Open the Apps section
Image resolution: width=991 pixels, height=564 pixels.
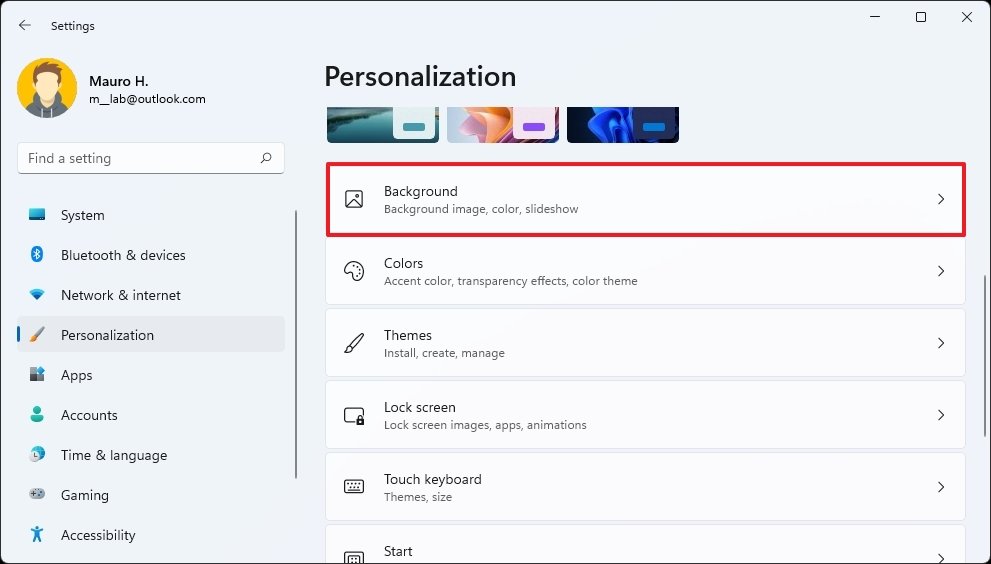tap(151, 374)
